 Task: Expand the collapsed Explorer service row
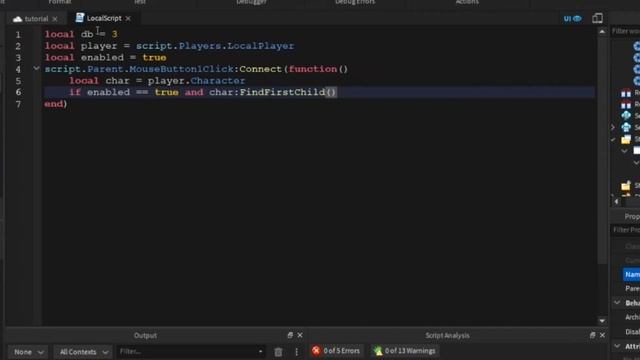coord(613,128)
